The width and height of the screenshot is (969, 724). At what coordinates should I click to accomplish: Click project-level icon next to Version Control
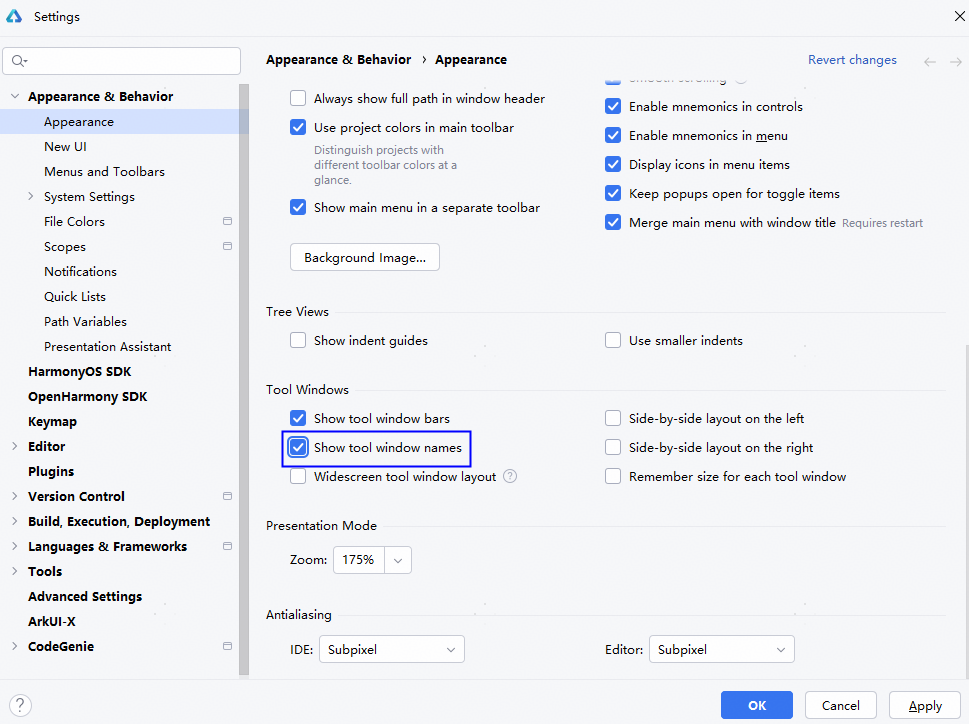coord(227,497)
